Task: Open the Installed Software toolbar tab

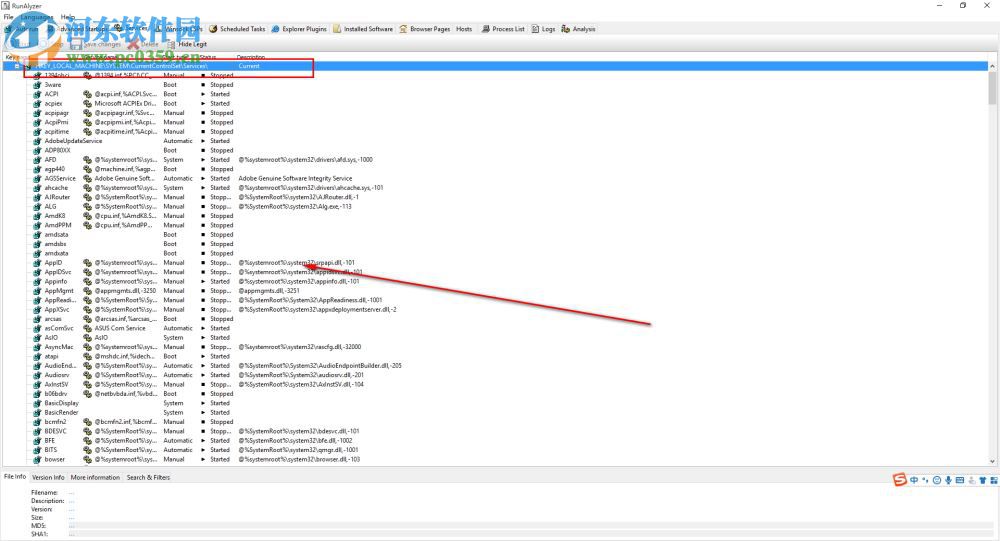Action: click(x=363, y=29)
